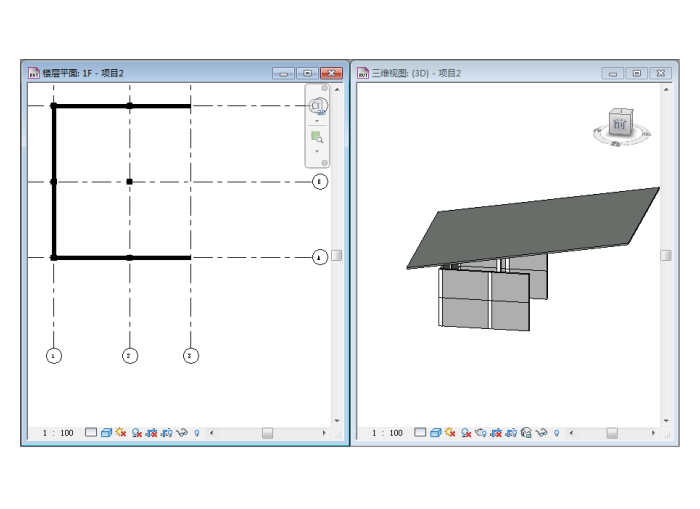Open the 1:100 scale selector in the floor plan view
The image size is (700, 509).
[58, 433]
